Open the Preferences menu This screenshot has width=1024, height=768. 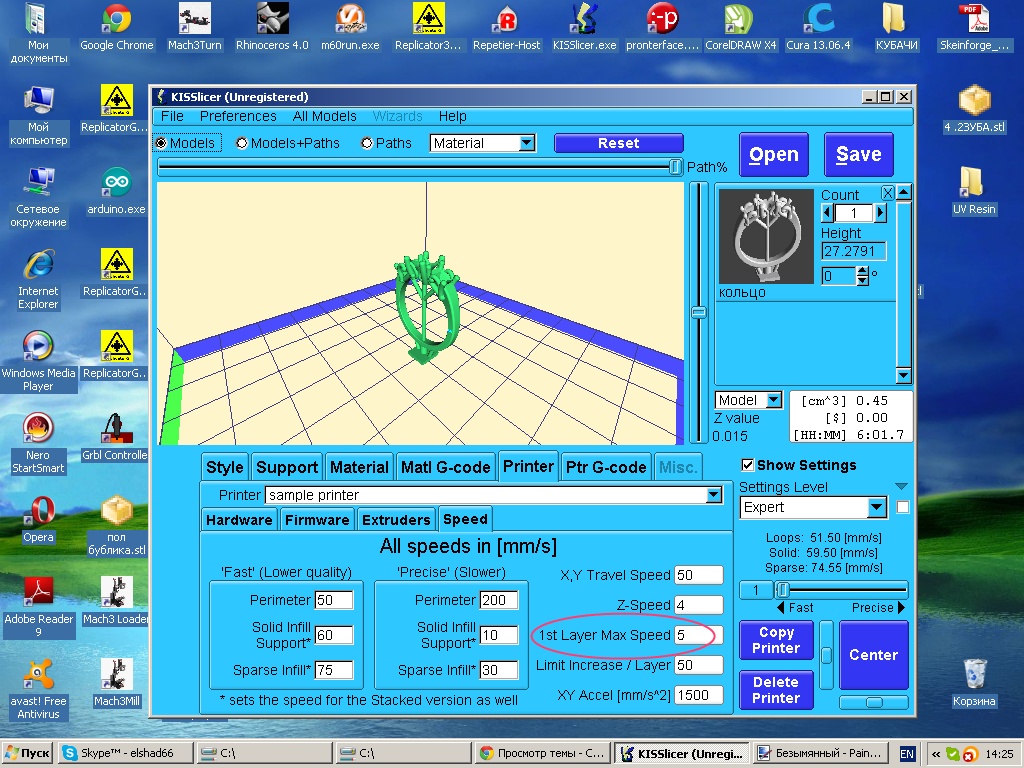tap(238, 116)
